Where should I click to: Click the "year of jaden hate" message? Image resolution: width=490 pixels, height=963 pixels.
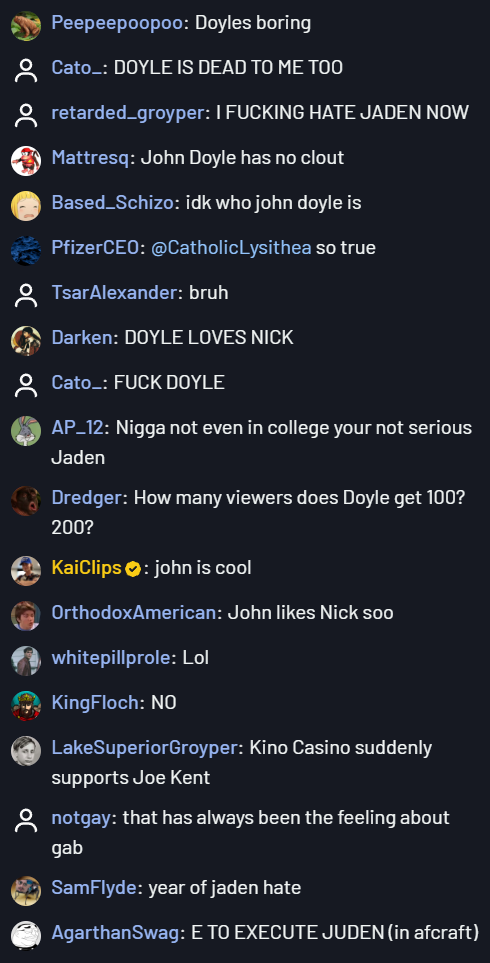point(225,887)
